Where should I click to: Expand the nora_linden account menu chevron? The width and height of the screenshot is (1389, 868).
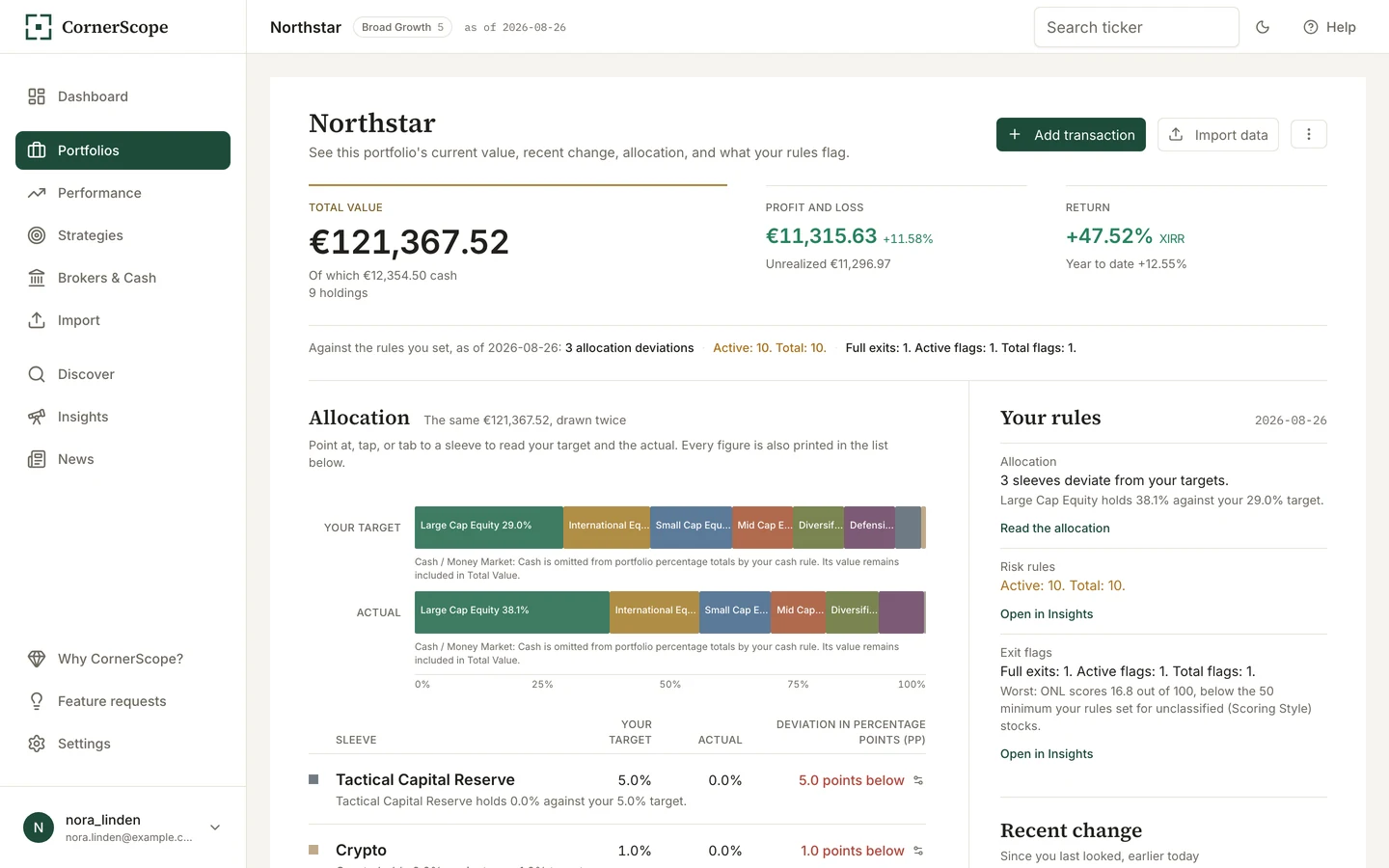tap(215, 827)
